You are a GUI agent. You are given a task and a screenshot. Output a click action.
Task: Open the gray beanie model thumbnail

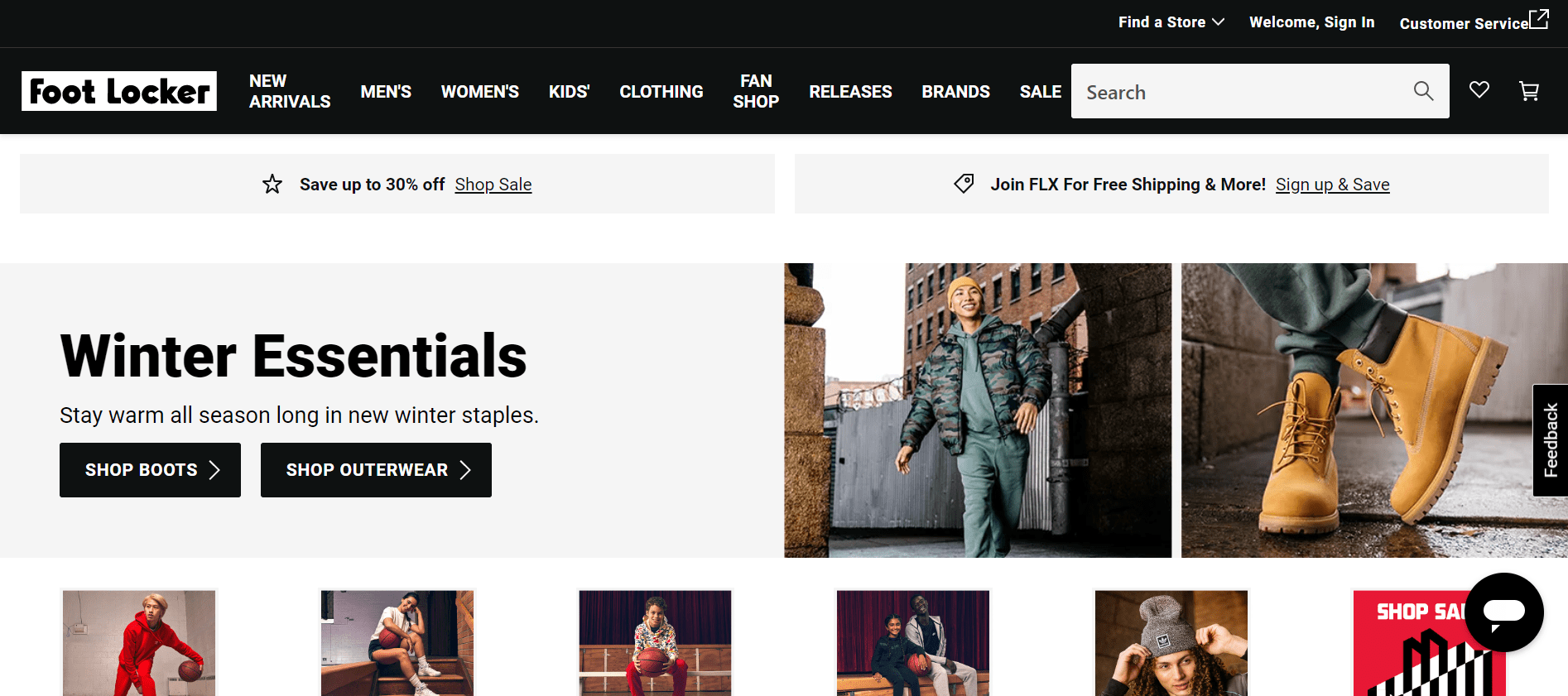pyautogui.click(x=1171, y=643)
